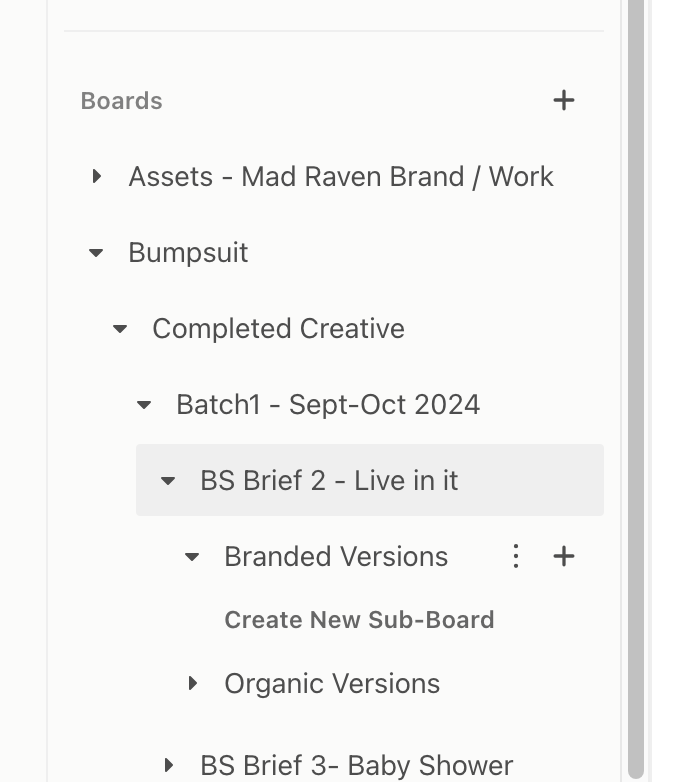Expand the Organic Versions arrow
Screen dimensions: 682x782
pyautogui.click(x=193, y=684)
